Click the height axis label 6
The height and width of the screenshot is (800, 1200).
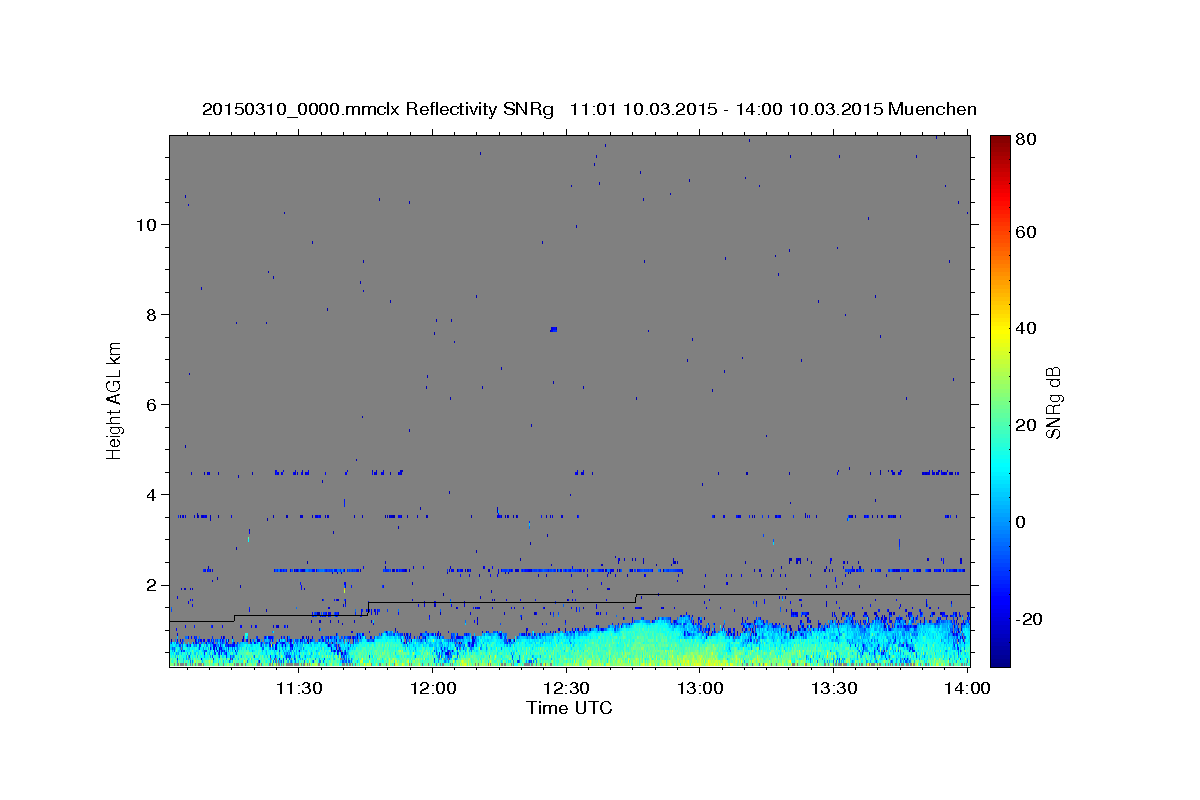coord(153,404)
